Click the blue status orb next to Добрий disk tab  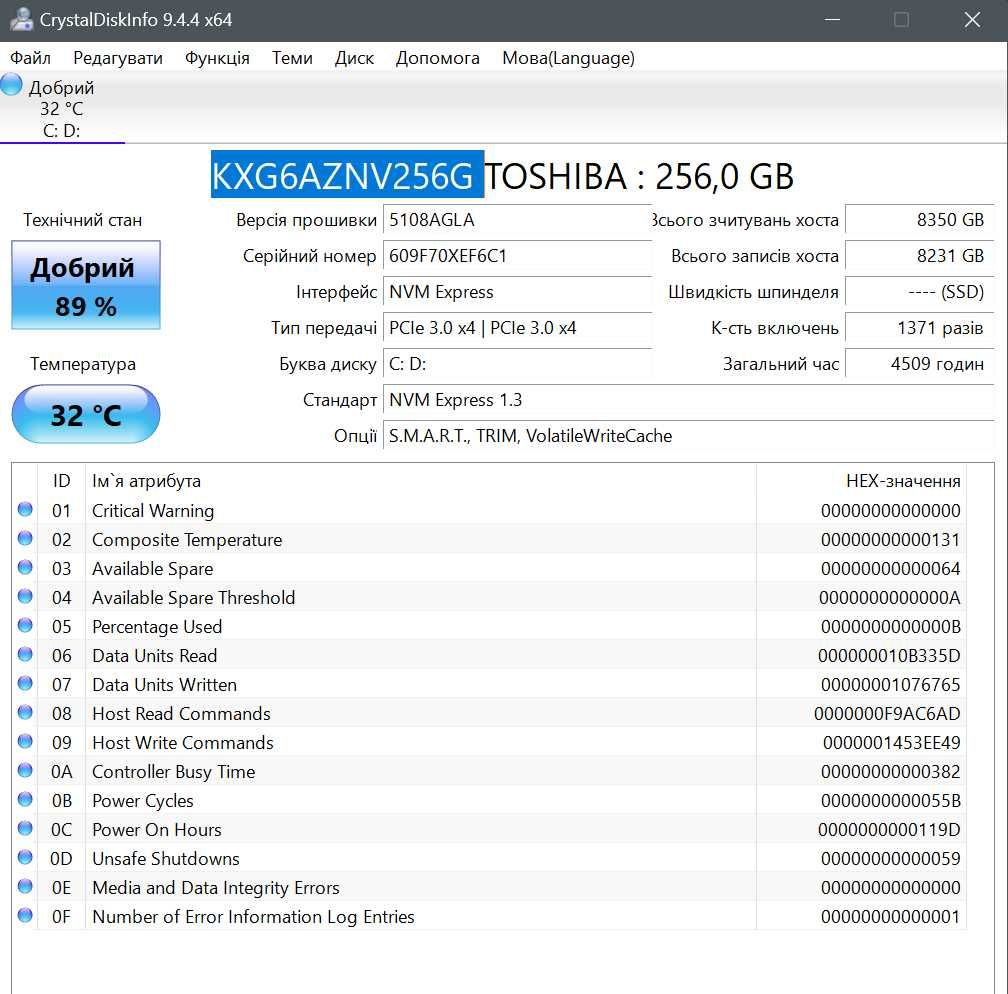[11, 85]
